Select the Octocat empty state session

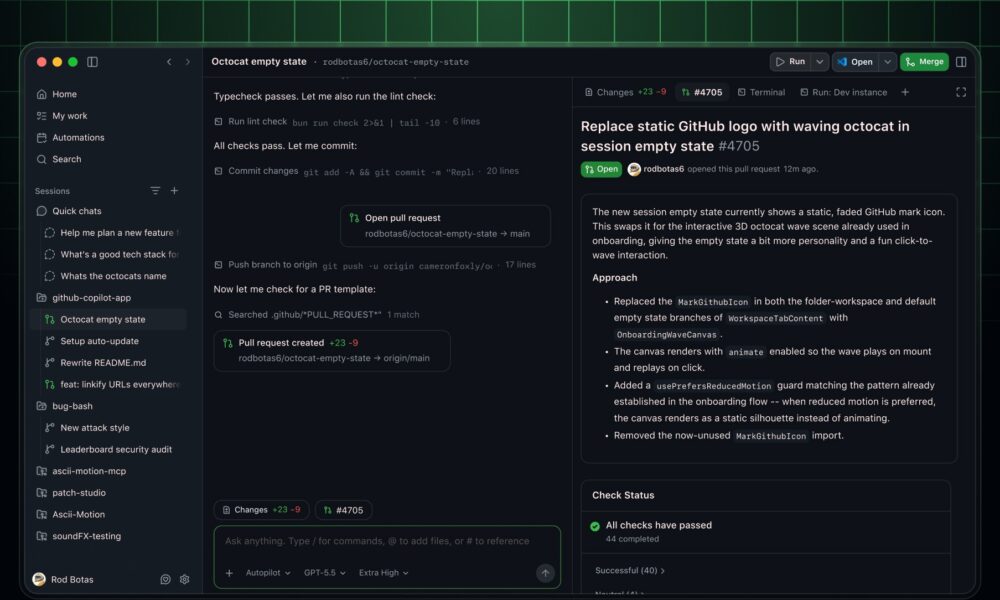[x=108, y=319]
